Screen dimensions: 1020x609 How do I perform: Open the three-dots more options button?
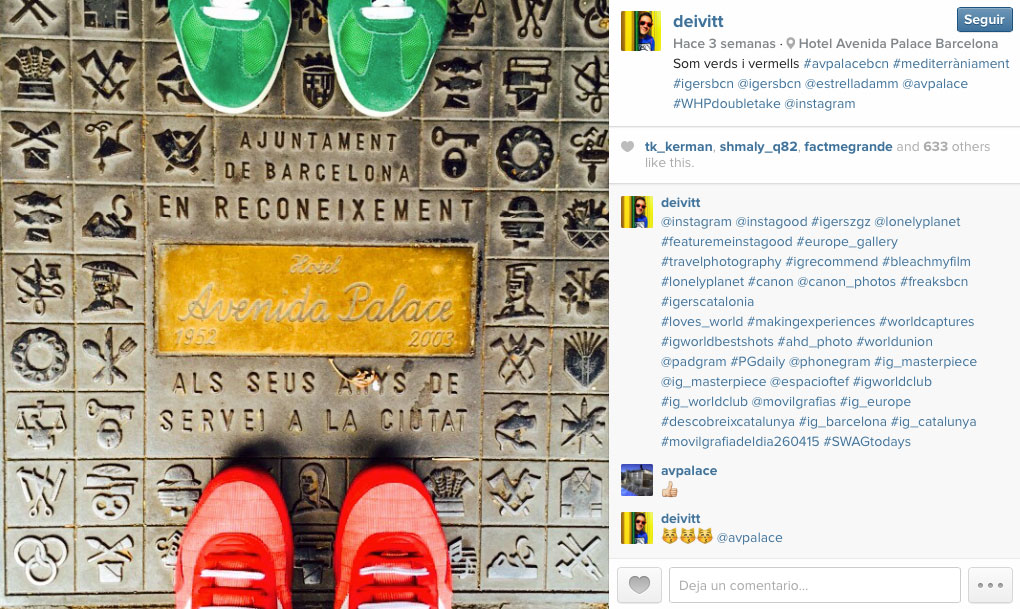pyautogui.click(x=990, y=585)
